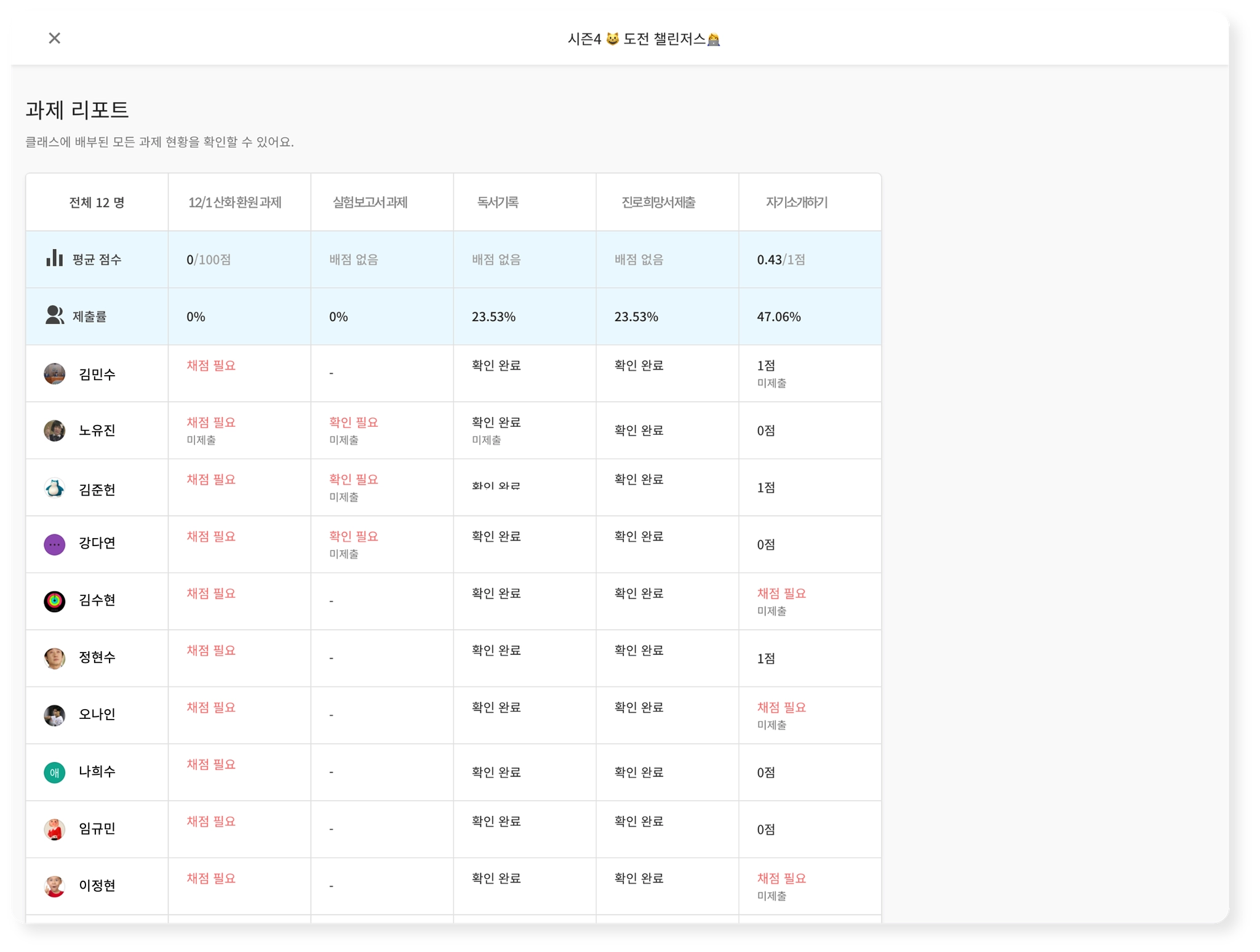Click 김수현's 채점 필요 in 자기소개하기
Image resolution: width=1260 pixels, height=952 pixels.
pyautogui.click(x=781, y=593)
